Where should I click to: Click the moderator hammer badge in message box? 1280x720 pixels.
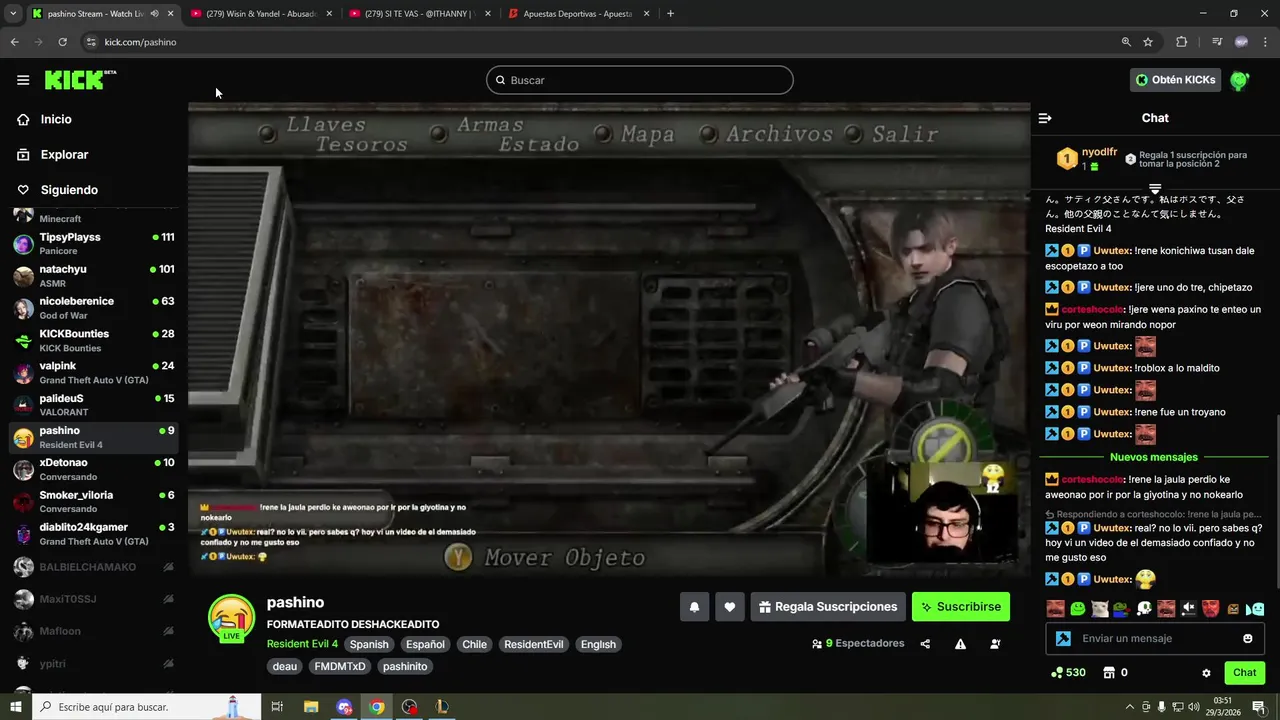[x=1064, y=638]
